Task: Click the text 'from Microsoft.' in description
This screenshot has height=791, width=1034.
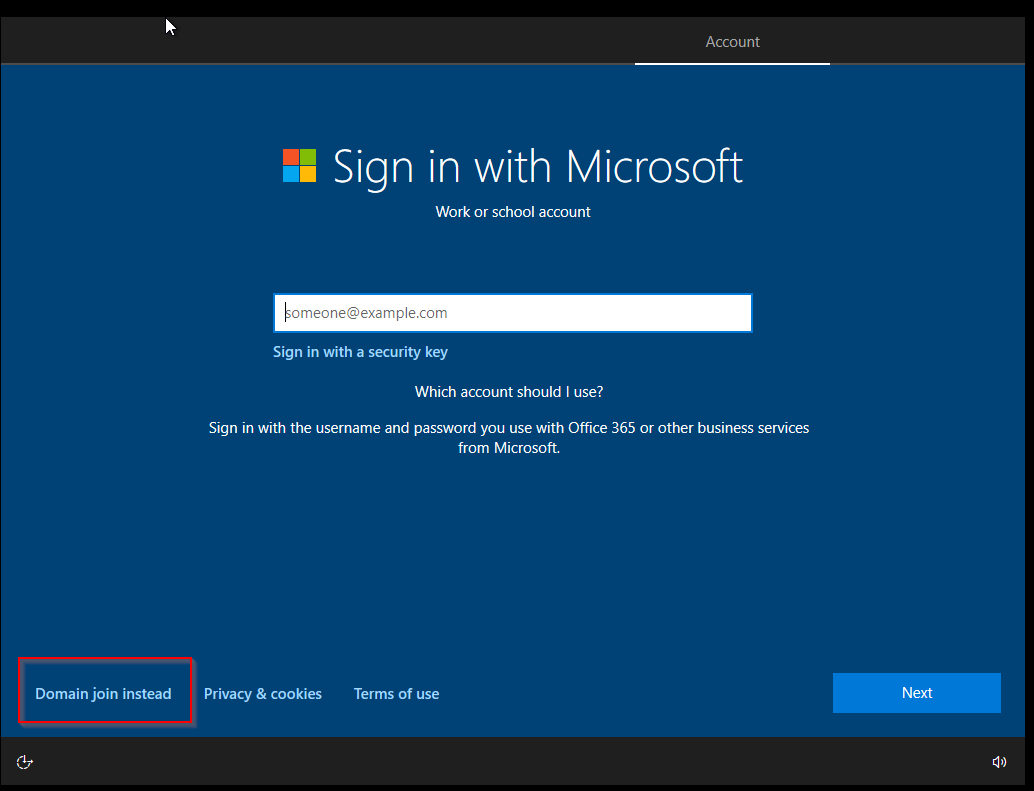Action: point(508,448)
